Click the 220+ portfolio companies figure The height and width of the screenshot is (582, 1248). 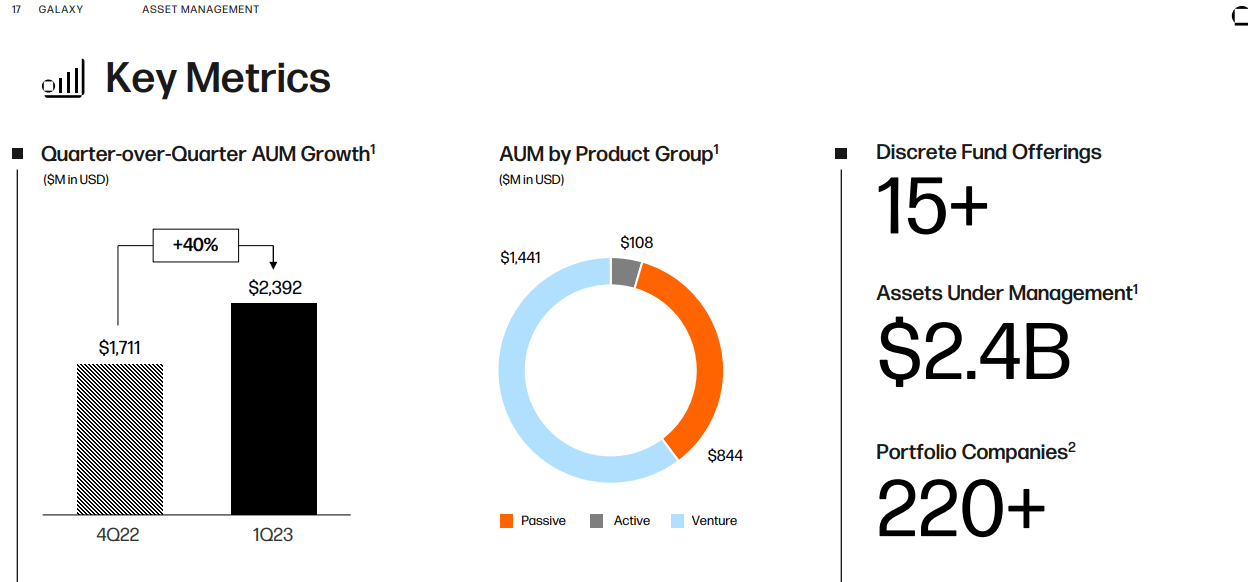[961, 507]
